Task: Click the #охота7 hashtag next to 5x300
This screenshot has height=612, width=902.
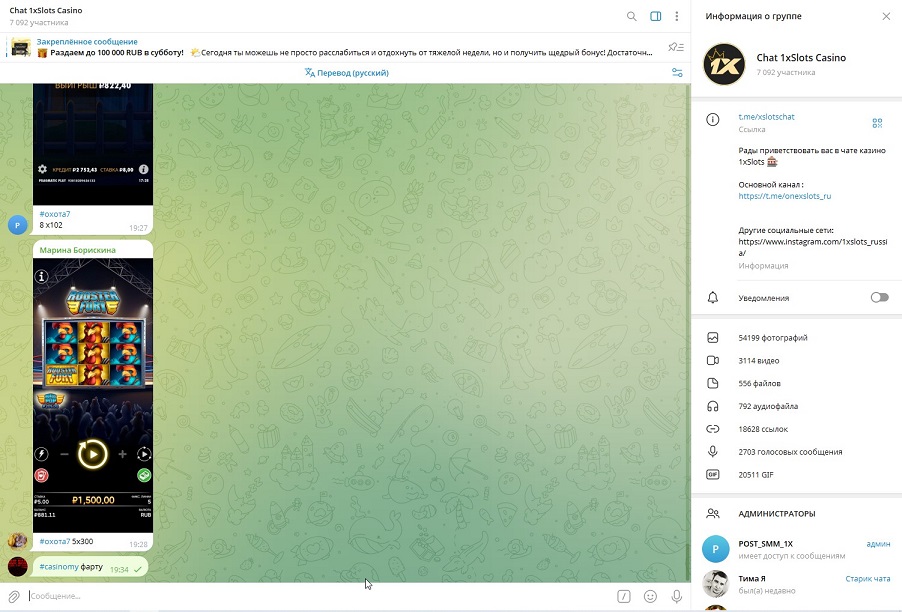Action: point(55,541)
